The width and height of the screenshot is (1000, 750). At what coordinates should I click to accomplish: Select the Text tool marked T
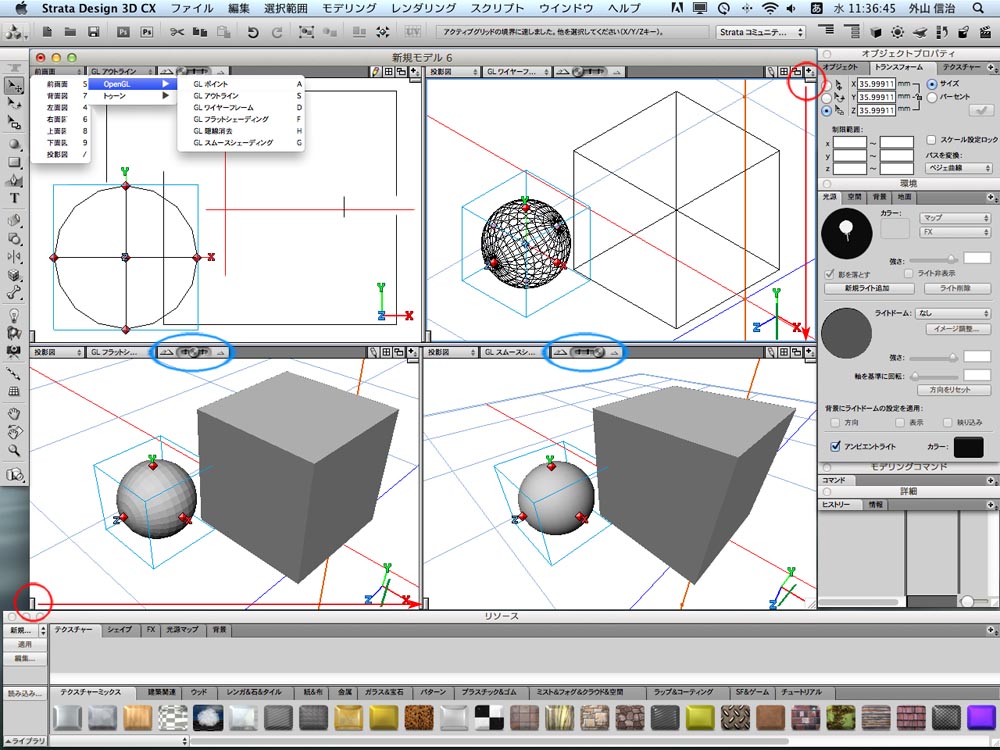point(14,198)
